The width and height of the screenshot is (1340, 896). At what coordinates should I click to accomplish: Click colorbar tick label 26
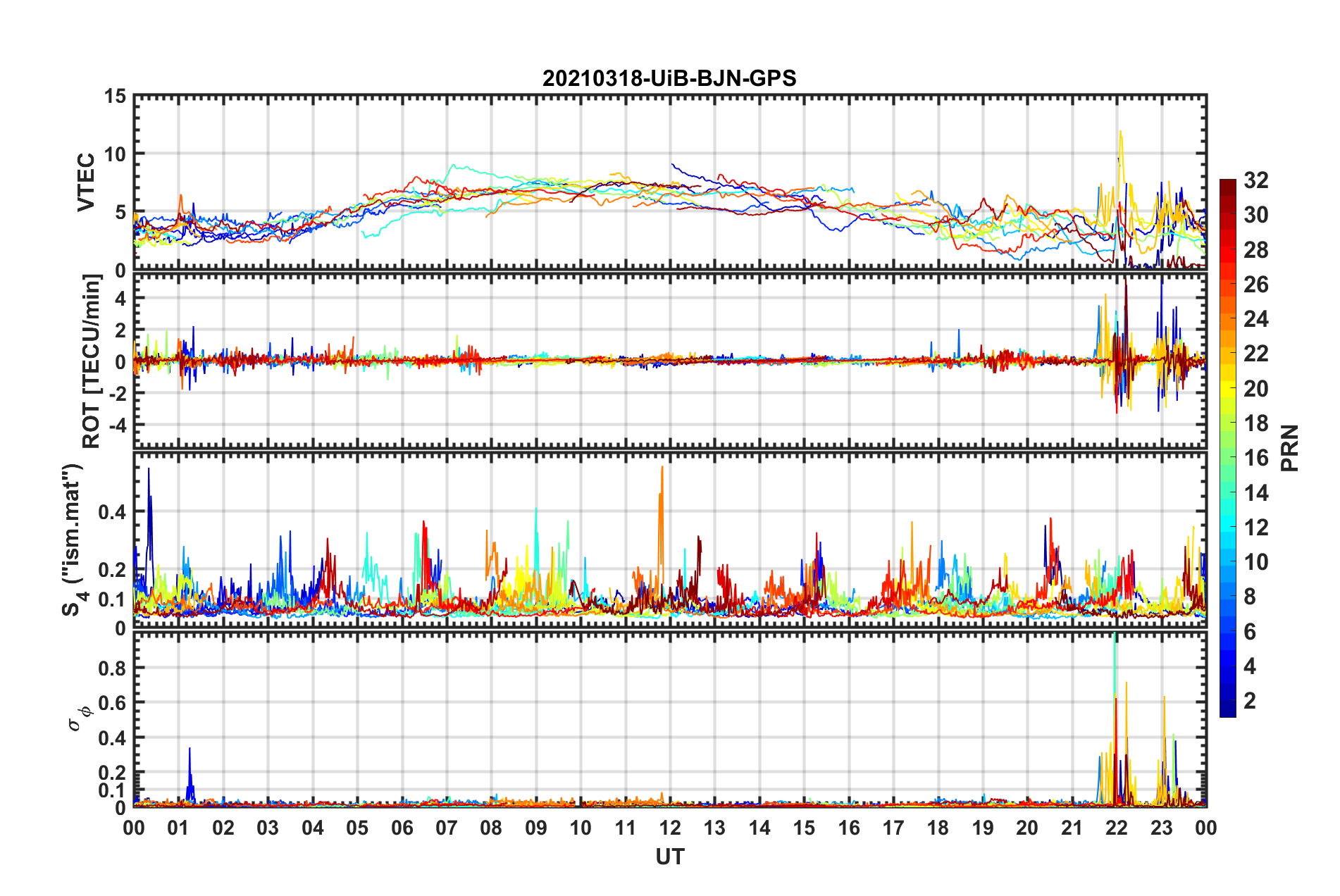pyautogui.click(x=1256, y=285)
